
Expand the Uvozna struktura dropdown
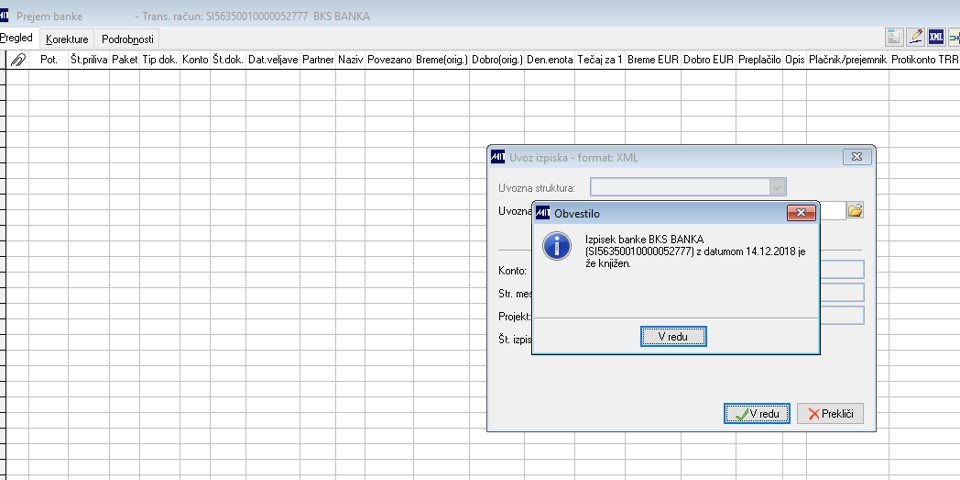777,187
